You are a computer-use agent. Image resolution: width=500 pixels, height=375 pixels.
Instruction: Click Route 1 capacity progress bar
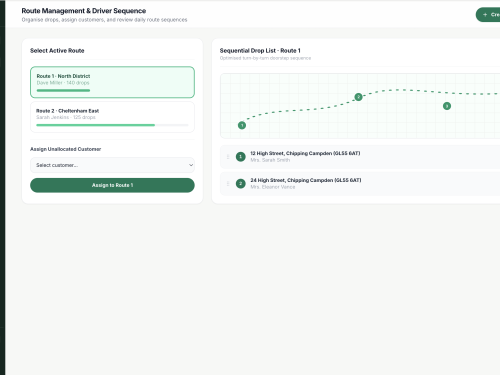63,90
